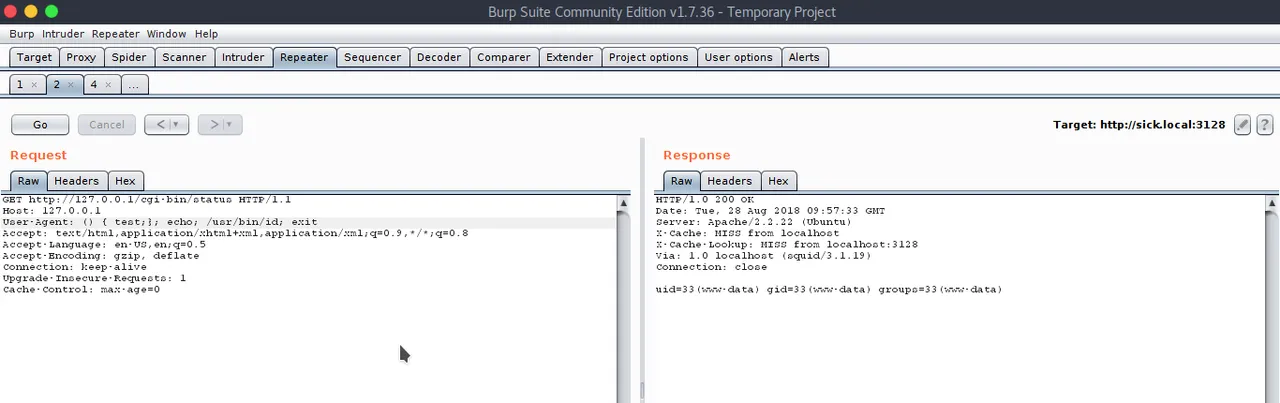
Task: Switch to the Decoder tab
Action: click(x=439, y=57)
